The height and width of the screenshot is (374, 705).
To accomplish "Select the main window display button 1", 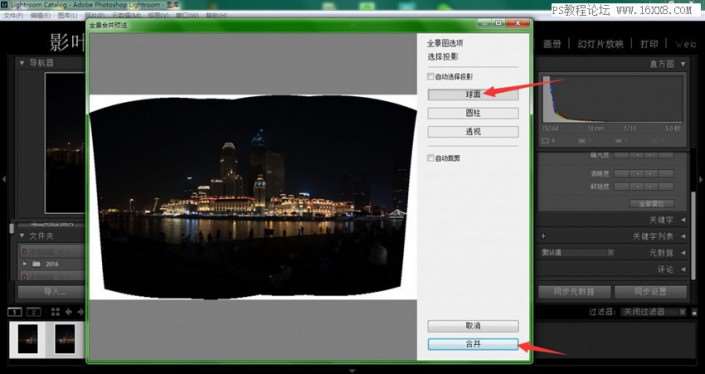I will (x=15, y=312).
